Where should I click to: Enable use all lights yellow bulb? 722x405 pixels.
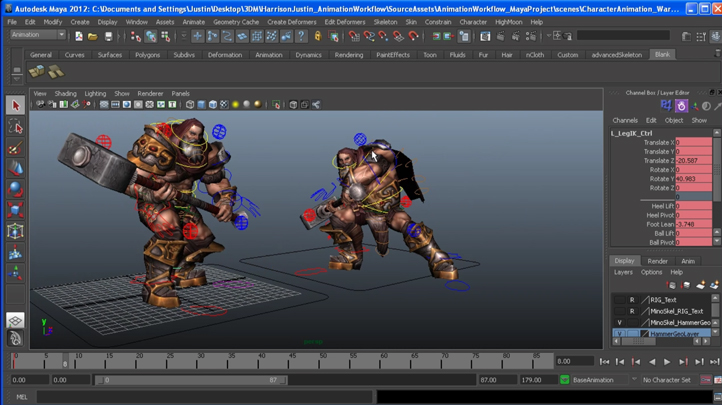(235, 104)
